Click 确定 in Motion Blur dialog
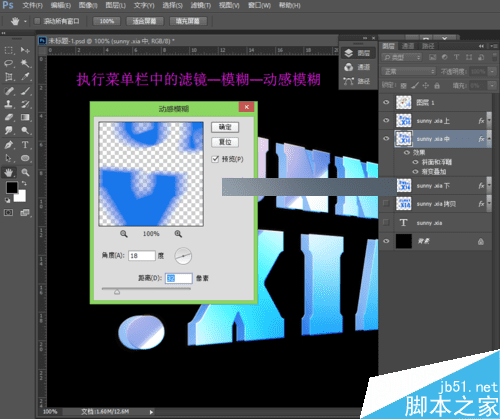The height and width of the screenshot is (419, 500). click(225, 127)
